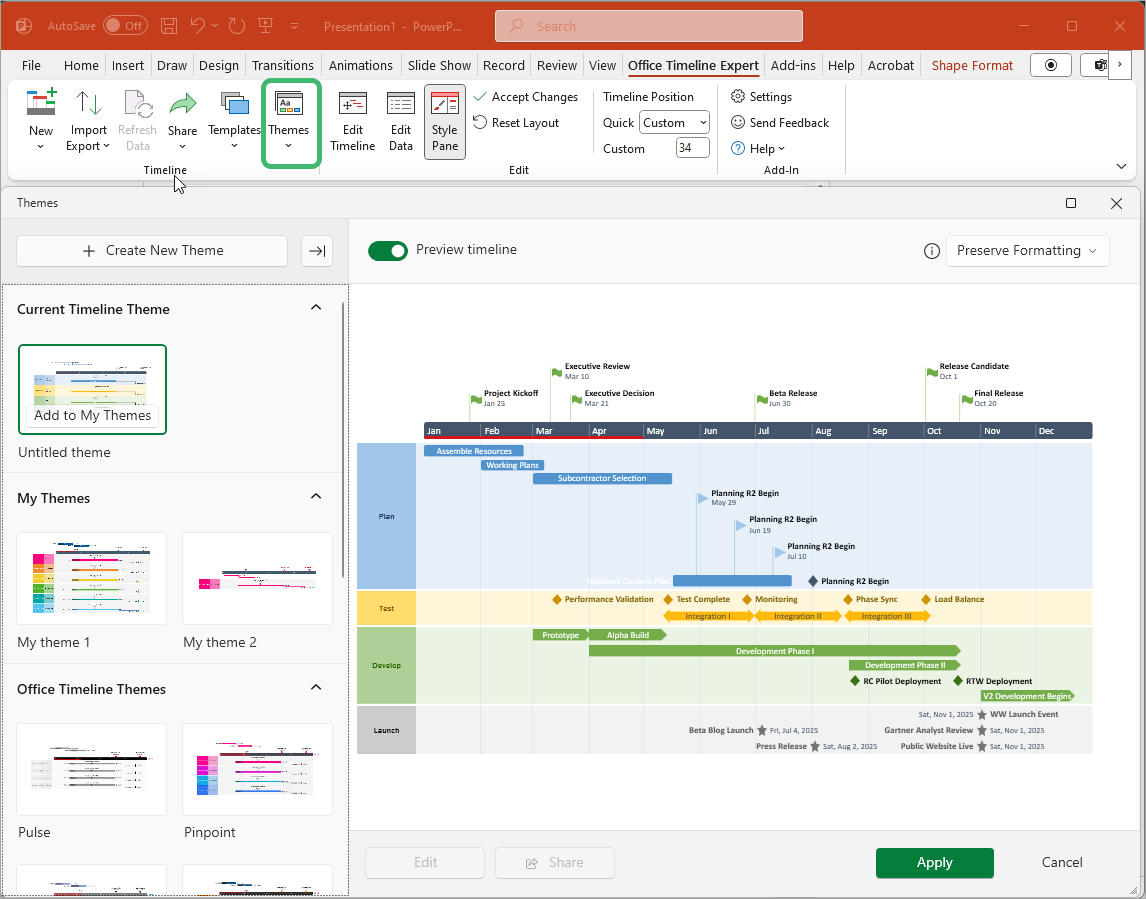This screenshot has width=1146, height=899.
Task: Disable the Preview timeline toggle
Action: click(x=388, y=251)
